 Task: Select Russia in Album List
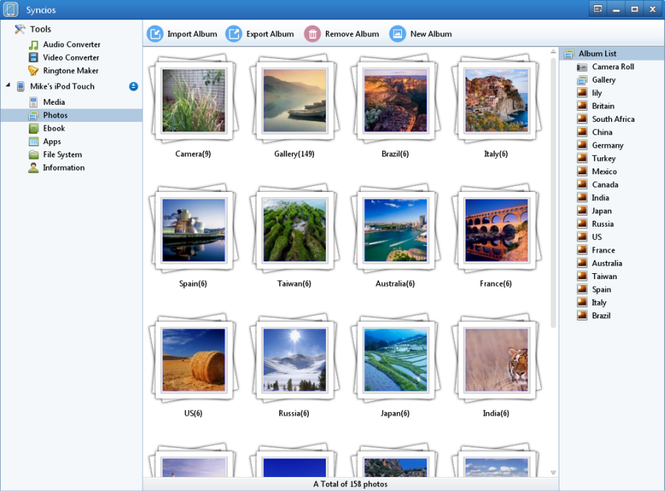click(595, 224)
